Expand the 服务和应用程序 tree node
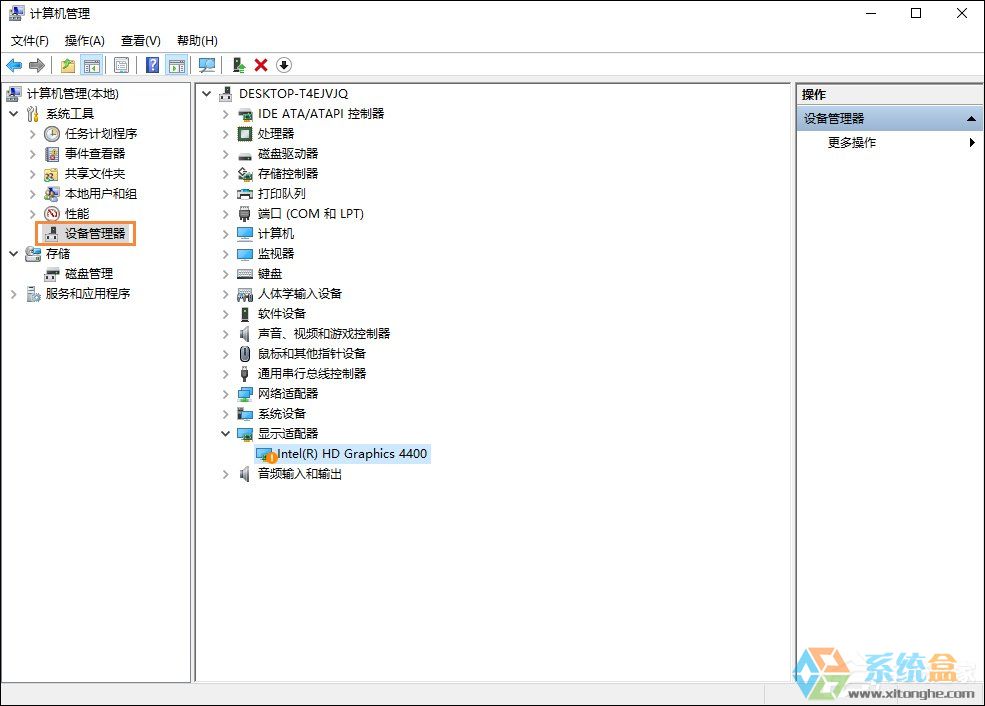Image resolution: width=985 pixels, height=706 pixels. pos(14,294)
